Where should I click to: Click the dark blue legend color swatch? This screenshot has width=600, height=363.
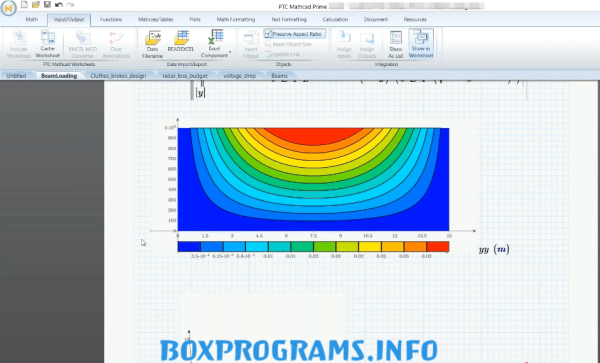pos(189,247)
